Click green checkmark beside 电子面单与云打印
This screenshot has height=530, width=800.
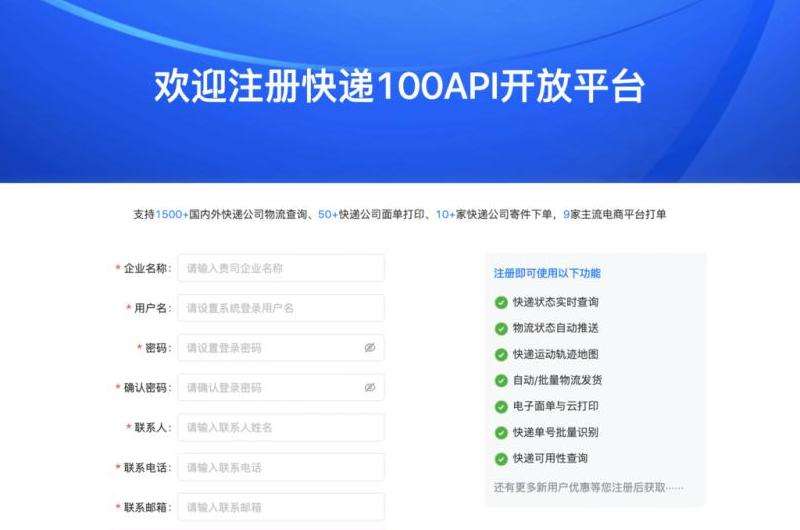tap(501, 406)
